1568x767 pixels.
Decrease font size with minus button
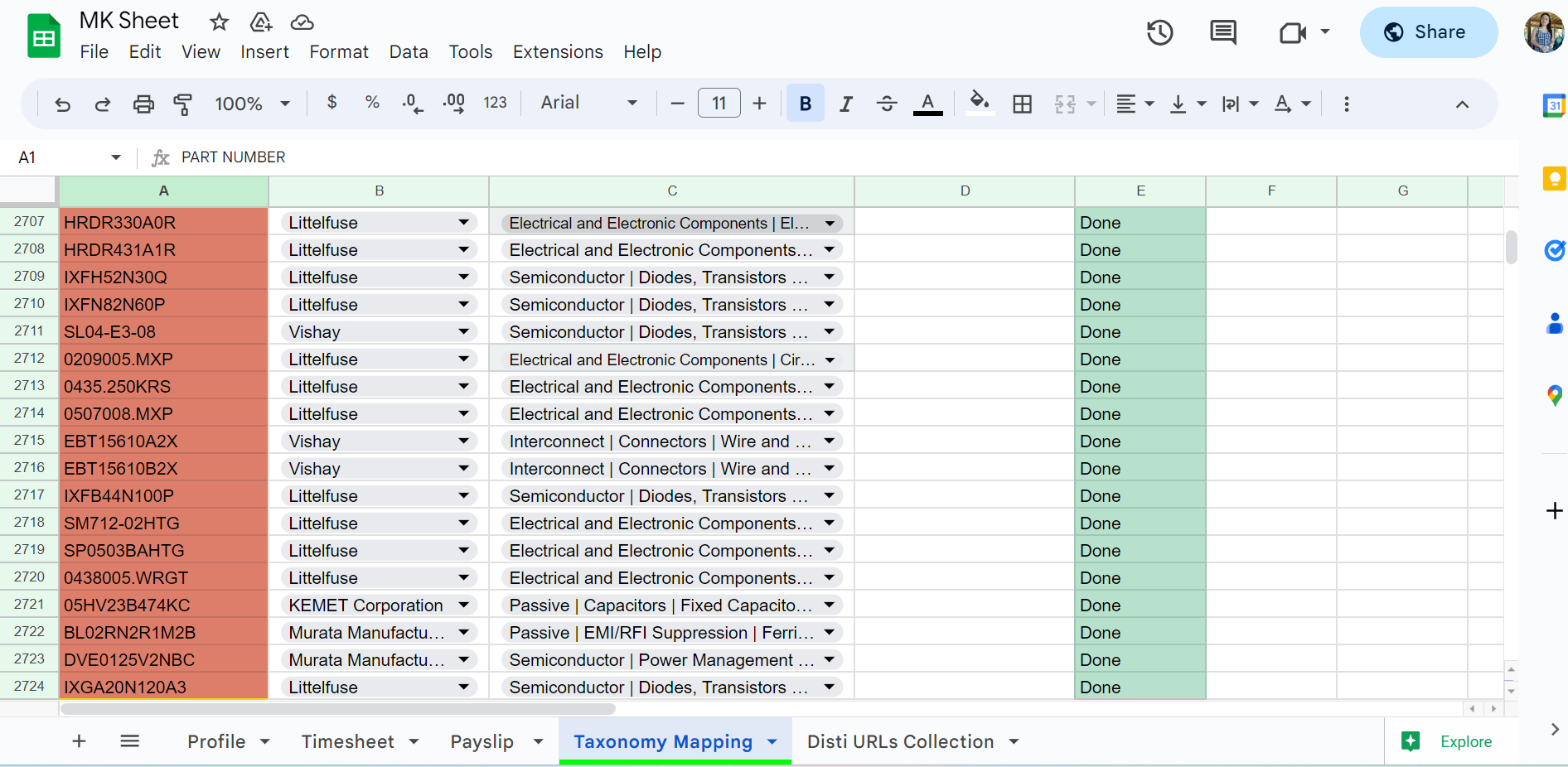tap(677, 104)
